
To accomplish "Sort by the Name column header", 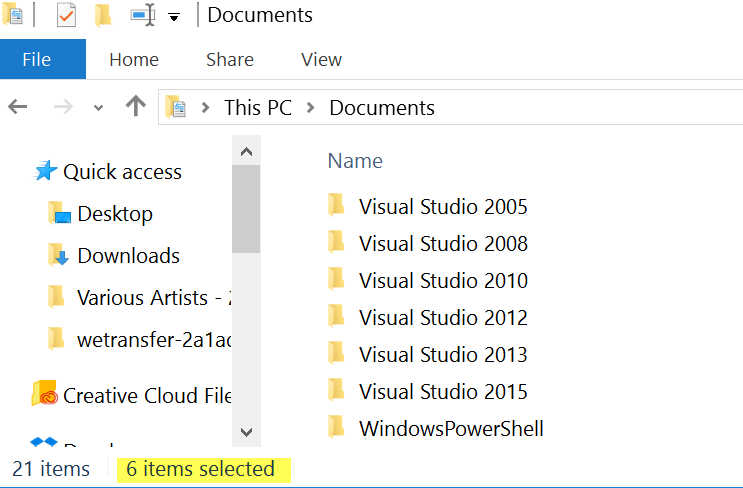I will pos(355,161).
